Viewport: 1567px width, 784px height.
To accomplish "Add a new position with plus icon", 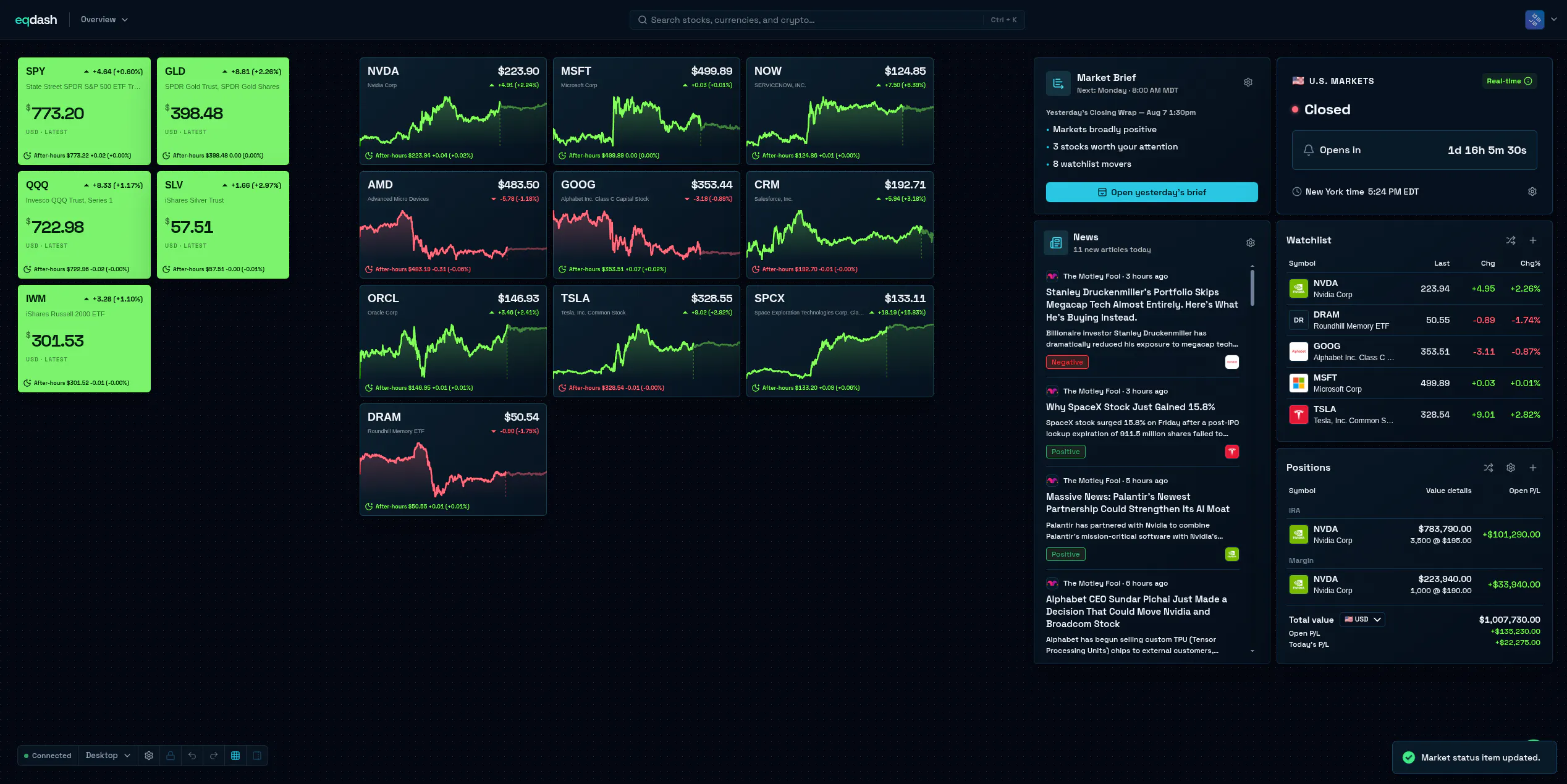I will [1532, 468].
